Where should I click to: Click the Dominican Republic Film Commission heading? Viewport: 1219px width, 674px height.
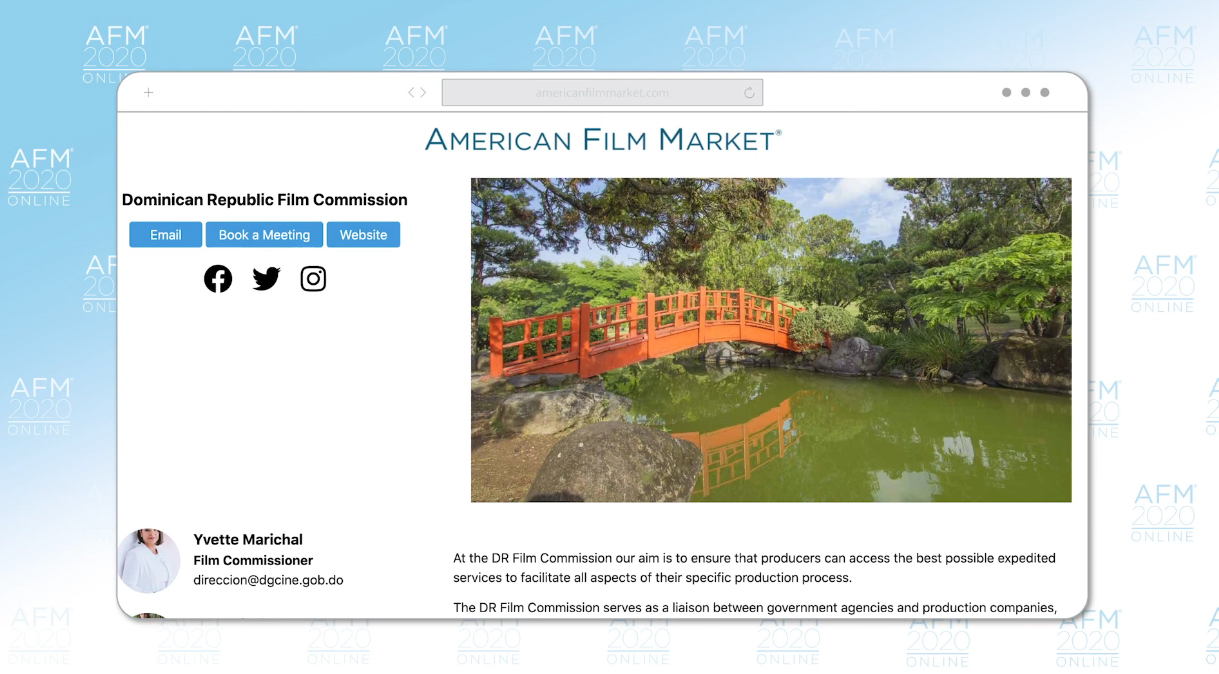click(x=264, y=200)
